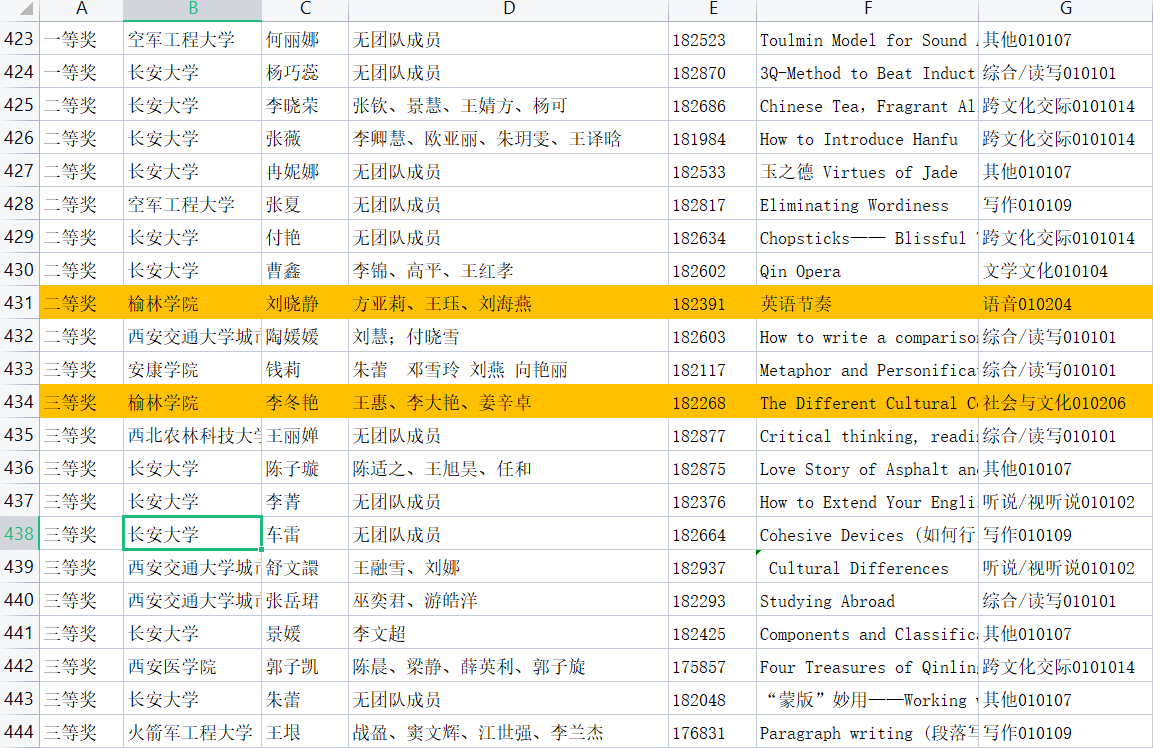Click the cell with number 182937
This screenshot has width=1153, height=748.
712,568
